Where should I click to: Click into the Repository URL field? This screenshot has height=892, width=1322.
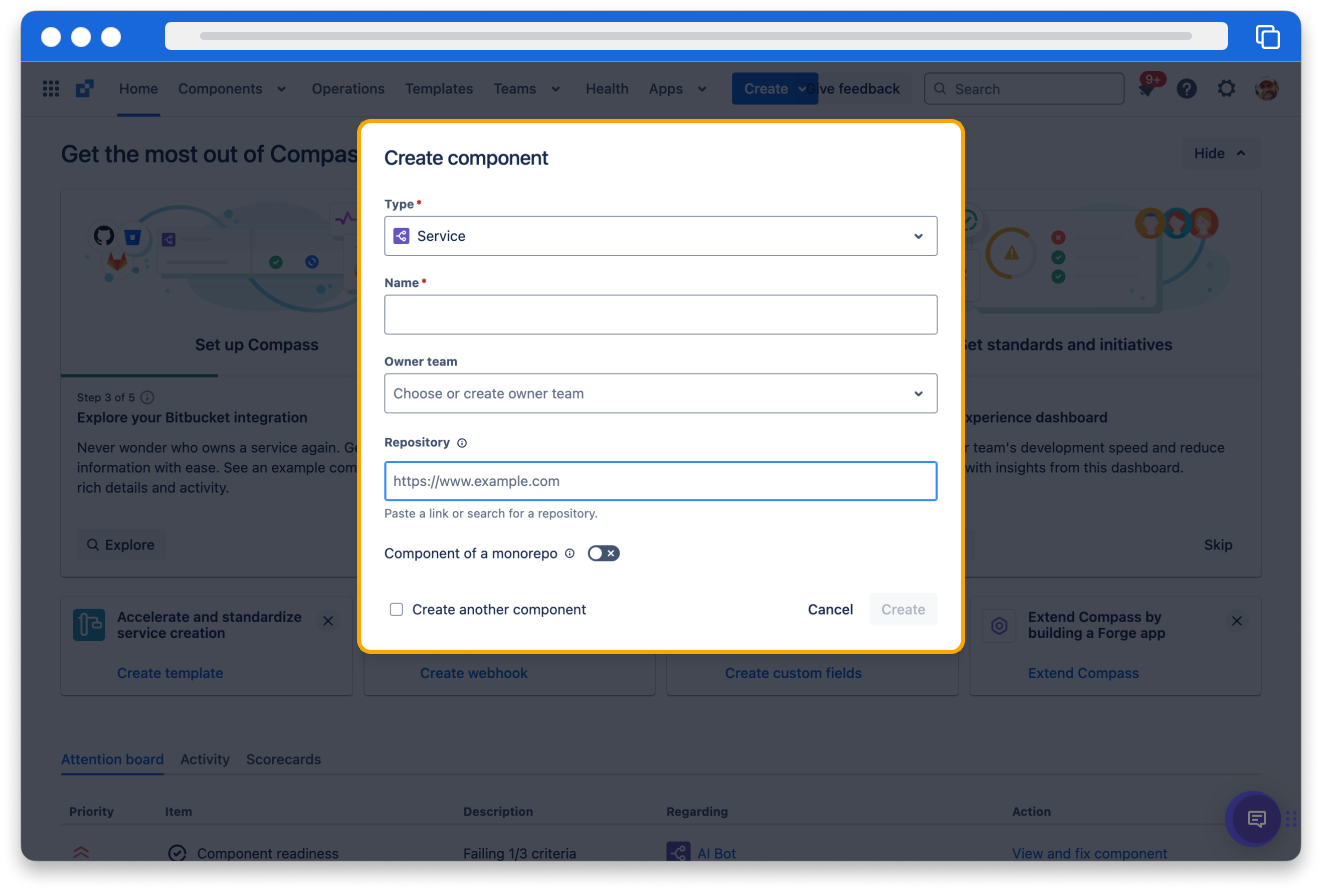(661, 481)
